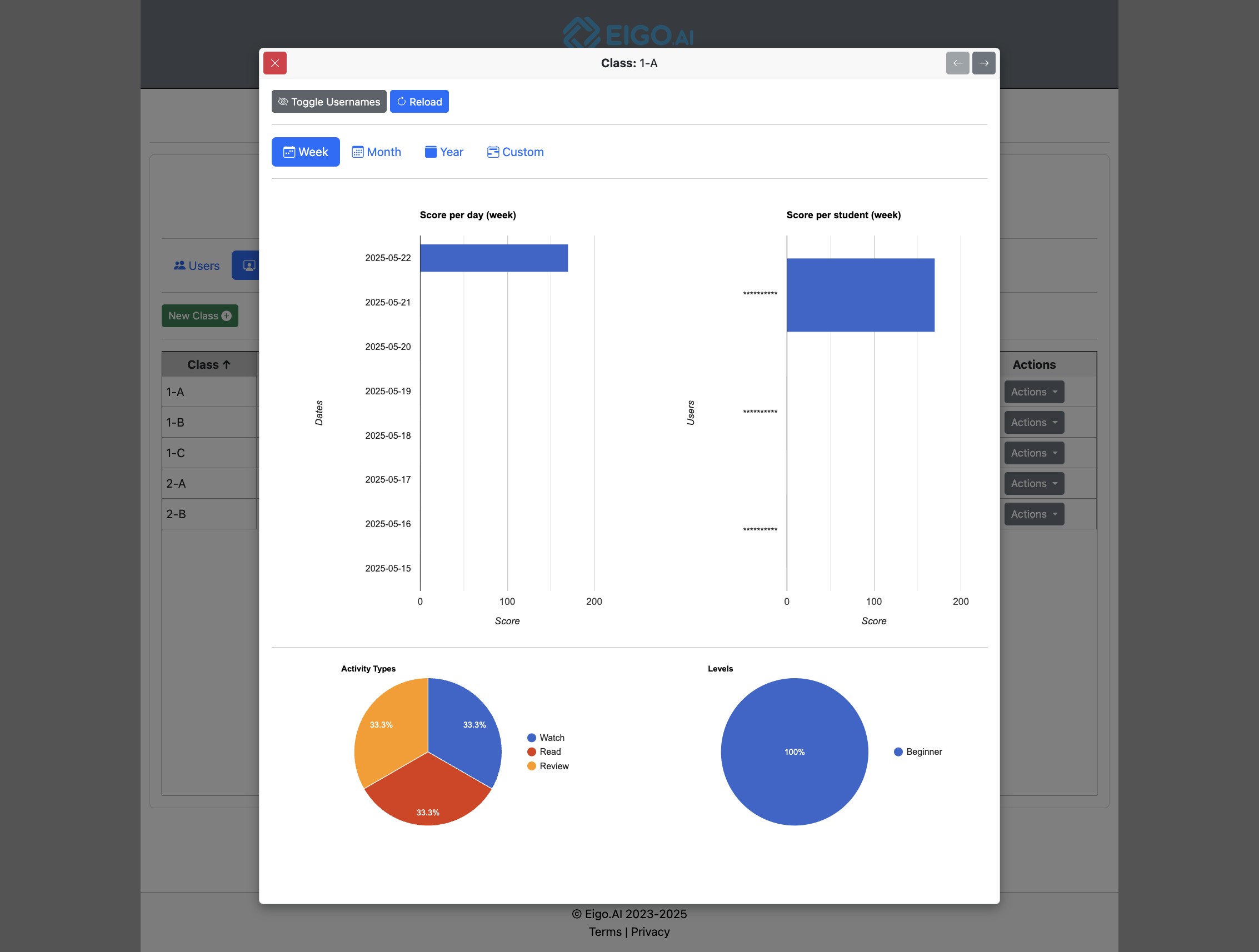Select the Week tab

click(306, 152)
